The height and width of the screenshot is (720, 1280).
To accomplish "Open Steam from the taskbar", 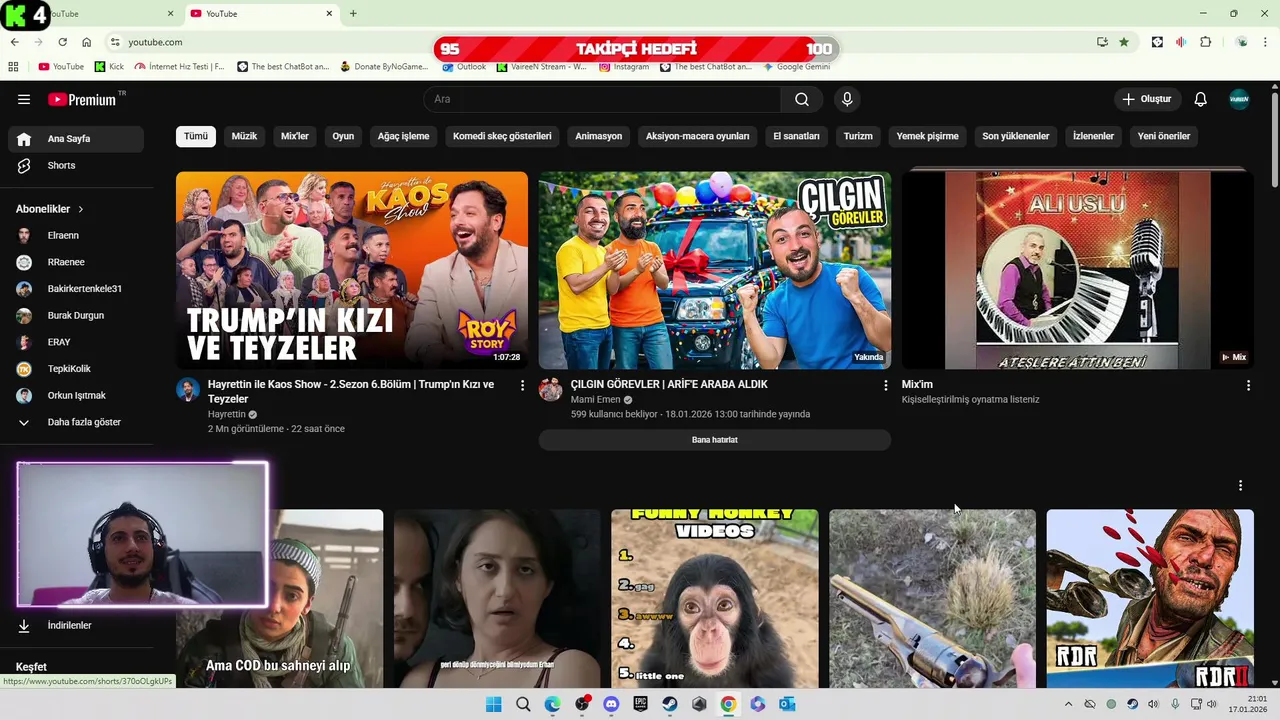I will click(x=670, y=704).
